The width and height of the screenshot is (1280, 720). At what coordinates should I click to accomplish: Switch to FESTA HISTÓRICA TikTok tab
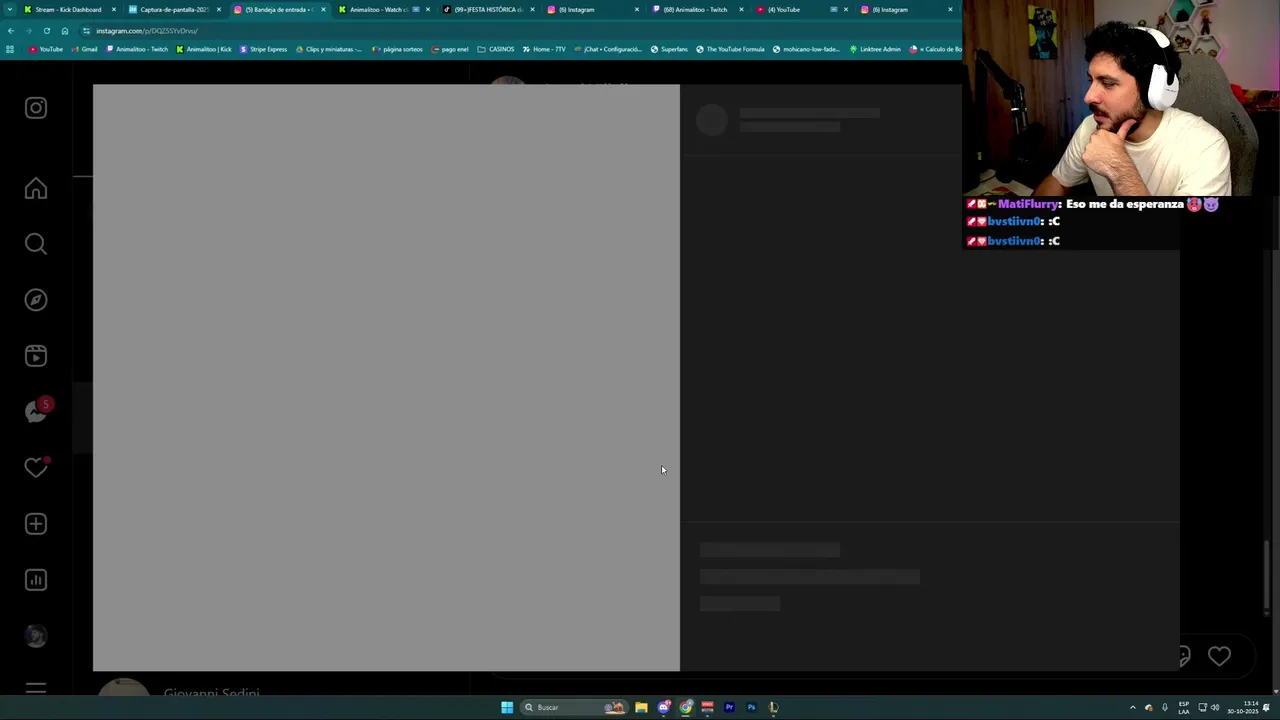(488, 9)
